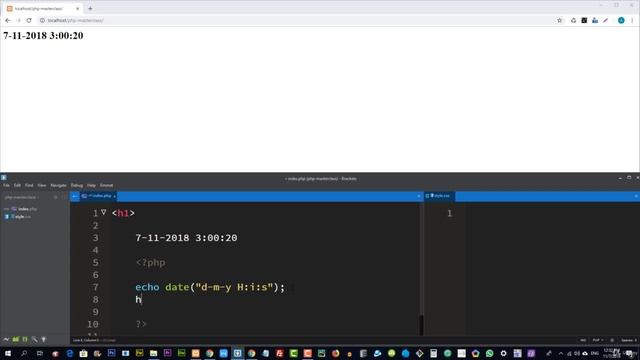
Task: Reload the localhost page in Chrome
Action: click(x=29, y=20)
